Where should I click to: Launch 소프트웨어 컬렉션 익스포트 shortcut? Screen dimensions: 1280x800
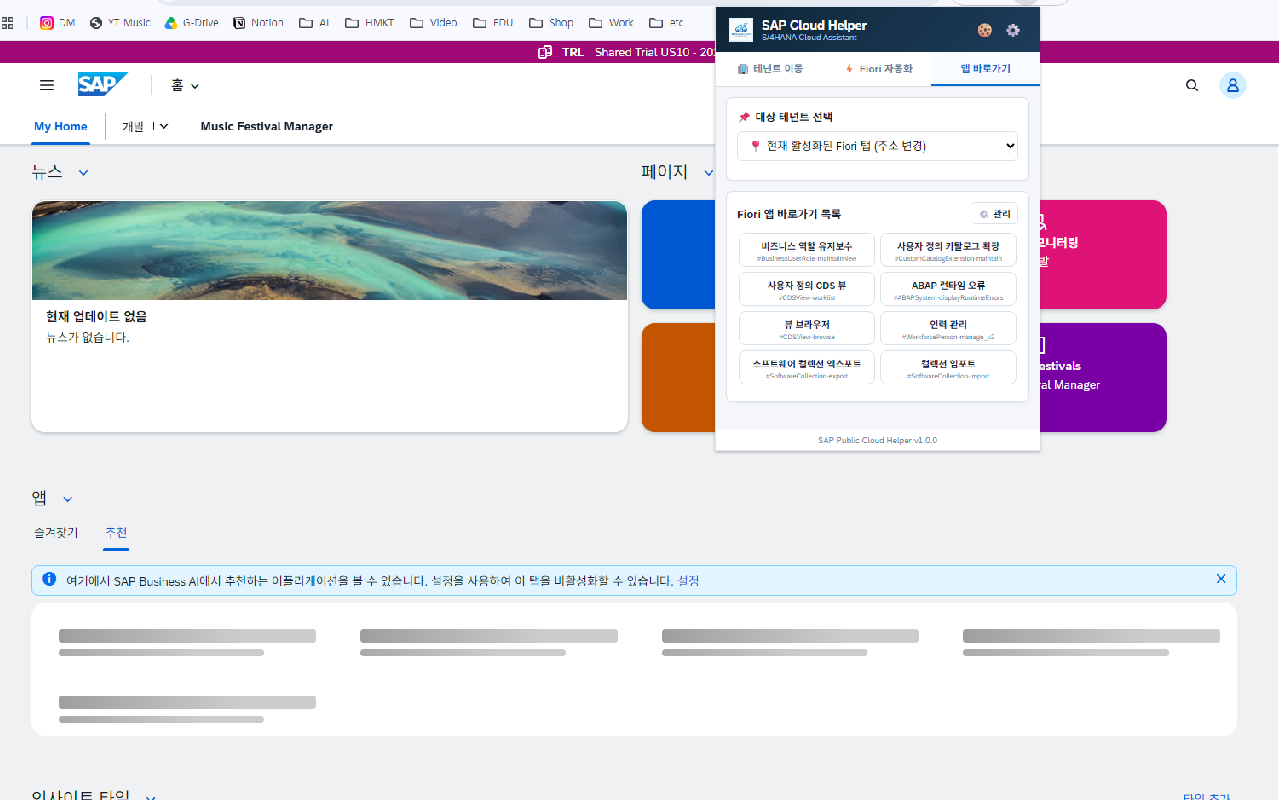[807, 366]
